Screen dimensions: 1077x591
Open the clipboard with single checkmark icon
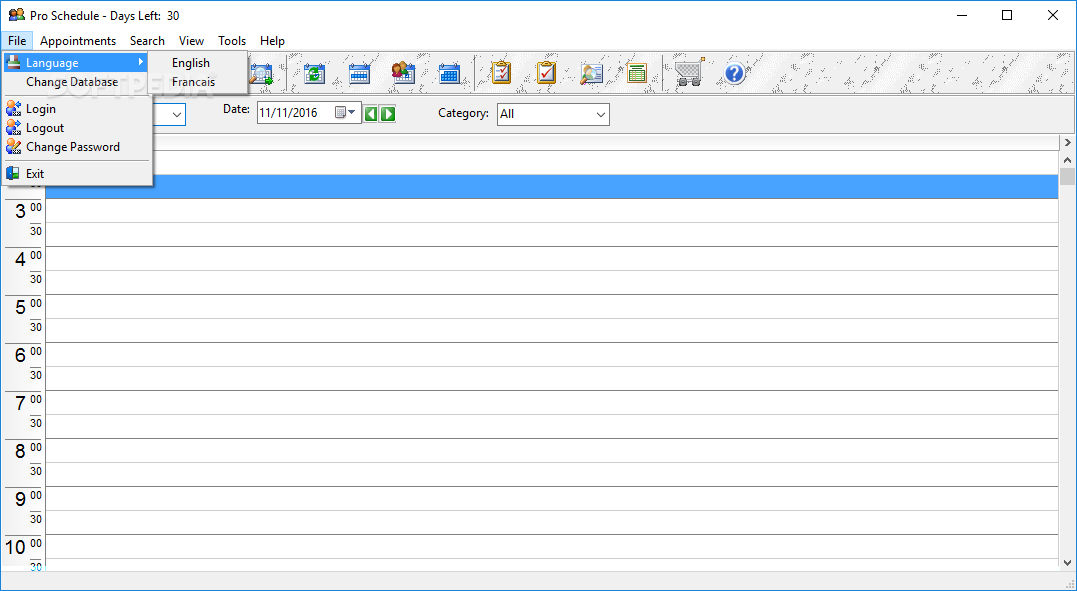(546, 73)
